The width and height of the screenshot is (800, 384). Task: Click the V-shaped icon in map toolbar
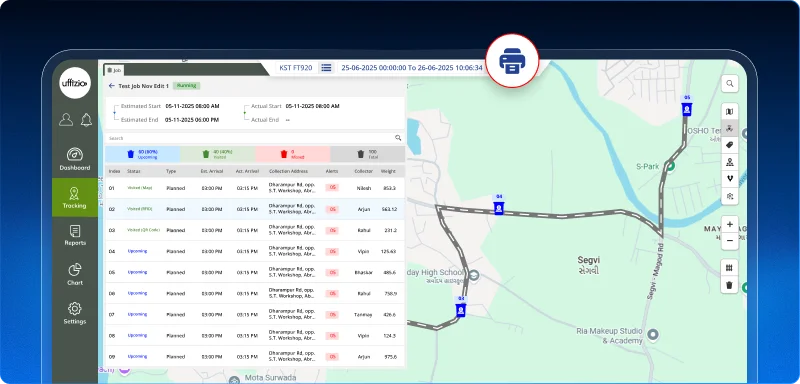(730, 178)
